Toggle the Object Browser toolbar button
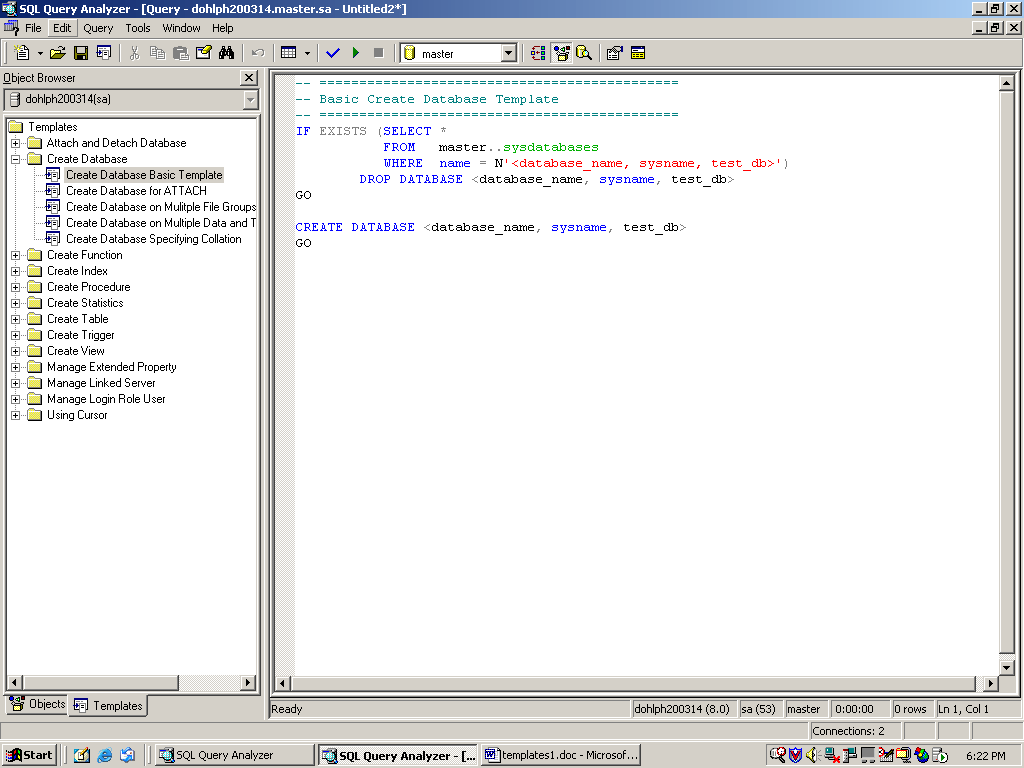This screenshot has width=1024, height=768. (562, 54)
